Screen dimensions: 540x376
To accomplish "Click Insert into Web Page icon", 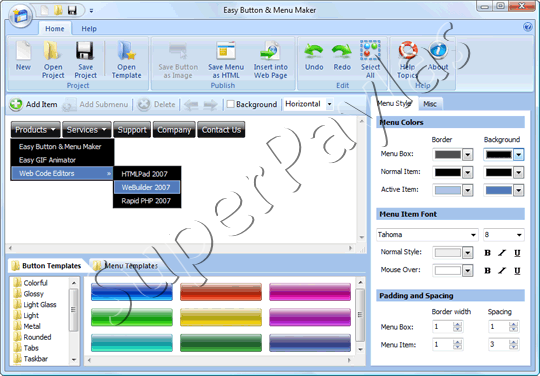I will (270, 51).
